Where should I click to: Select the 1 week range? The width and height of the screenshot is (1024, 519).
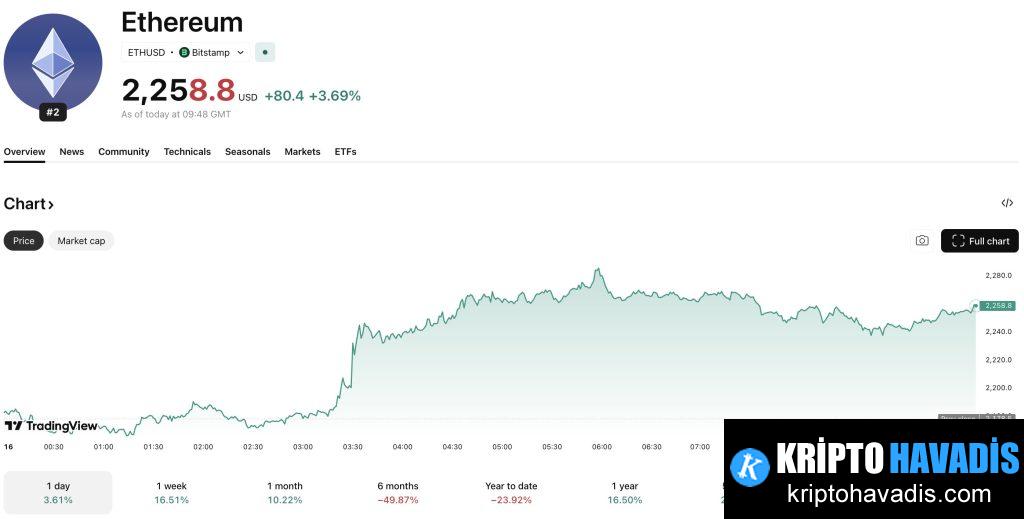pos(172,493)
